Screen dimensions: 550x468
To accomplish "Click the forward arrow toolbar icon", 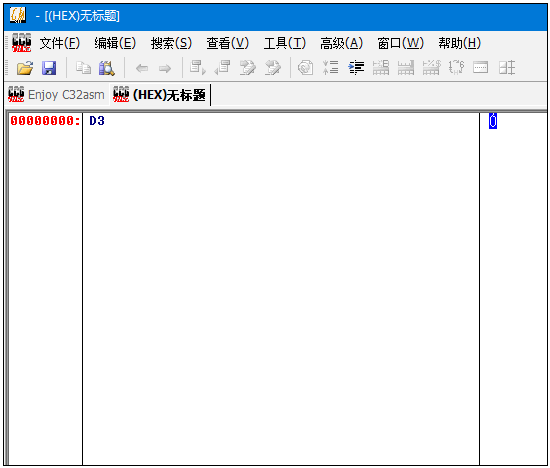I will [165, 68].
